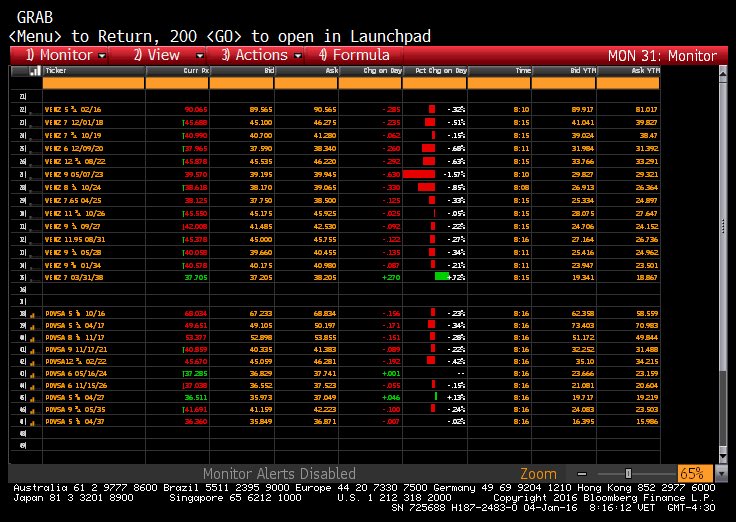Click the Time column header
This screenshot has width=736, height=522.
(500, 71)
